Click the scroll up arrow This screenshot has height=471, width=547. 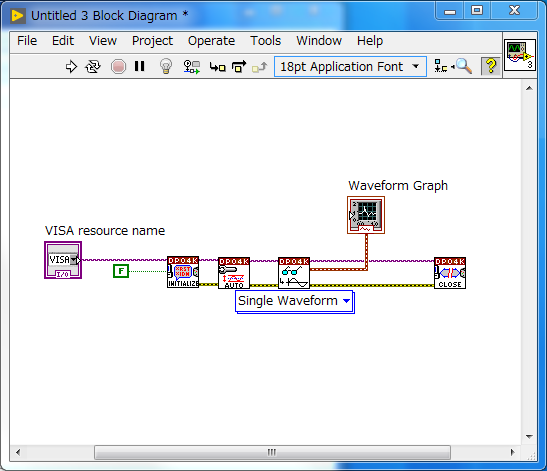pyautogui.click(x=529, y=88)
